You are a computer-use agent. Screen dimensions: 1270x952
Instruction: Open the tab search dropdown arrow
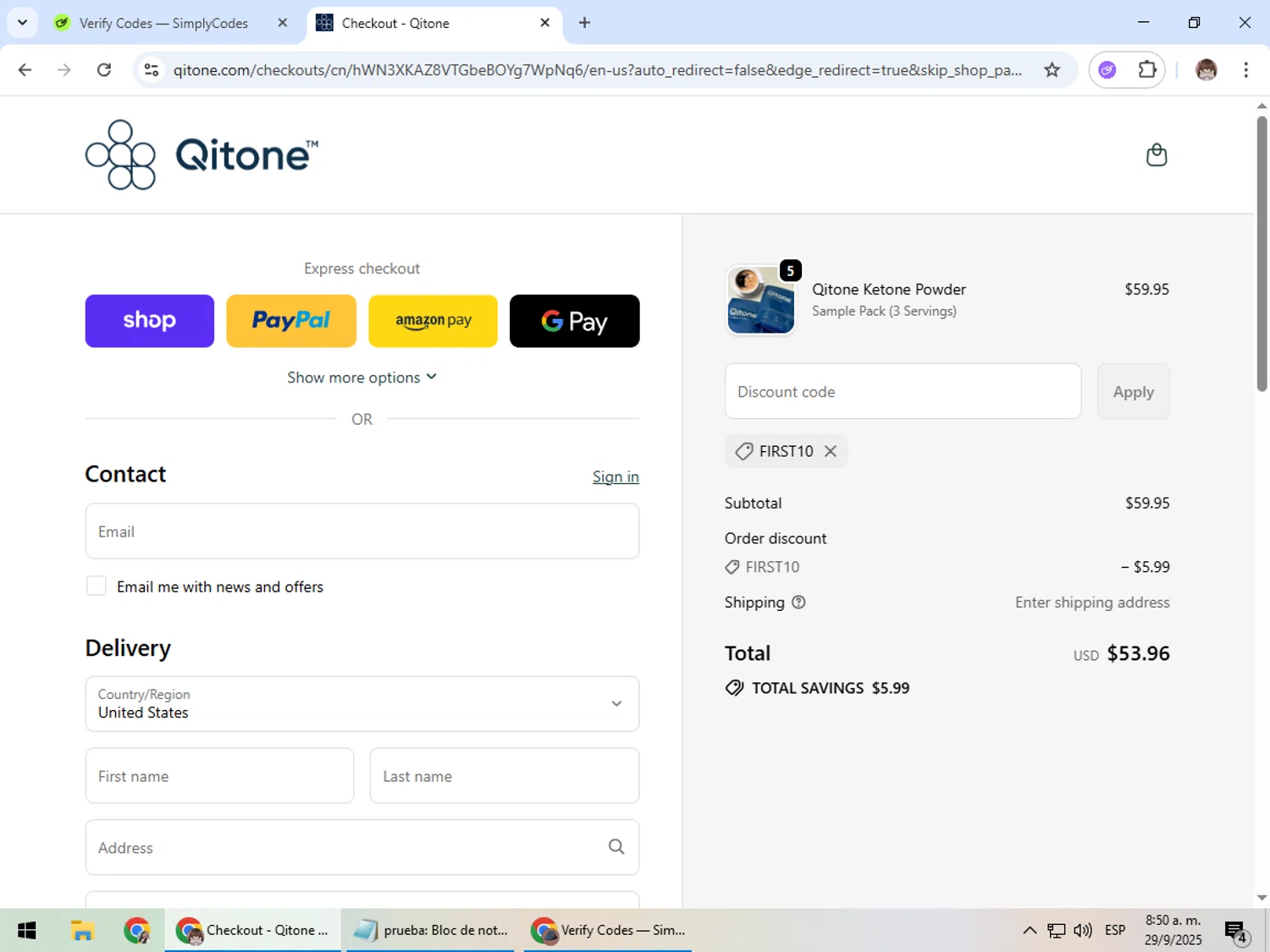[22, 23]
